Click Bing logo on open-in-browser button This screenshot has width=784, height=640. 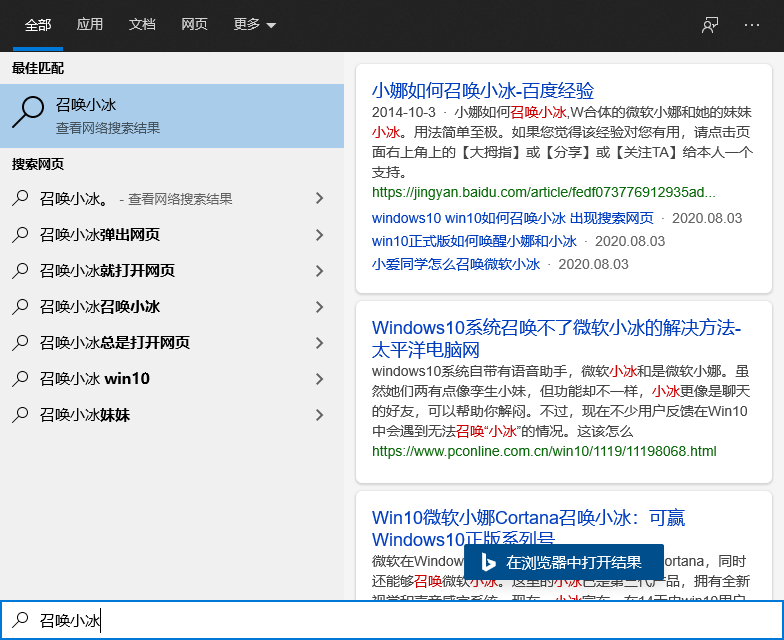click(488, 562)
